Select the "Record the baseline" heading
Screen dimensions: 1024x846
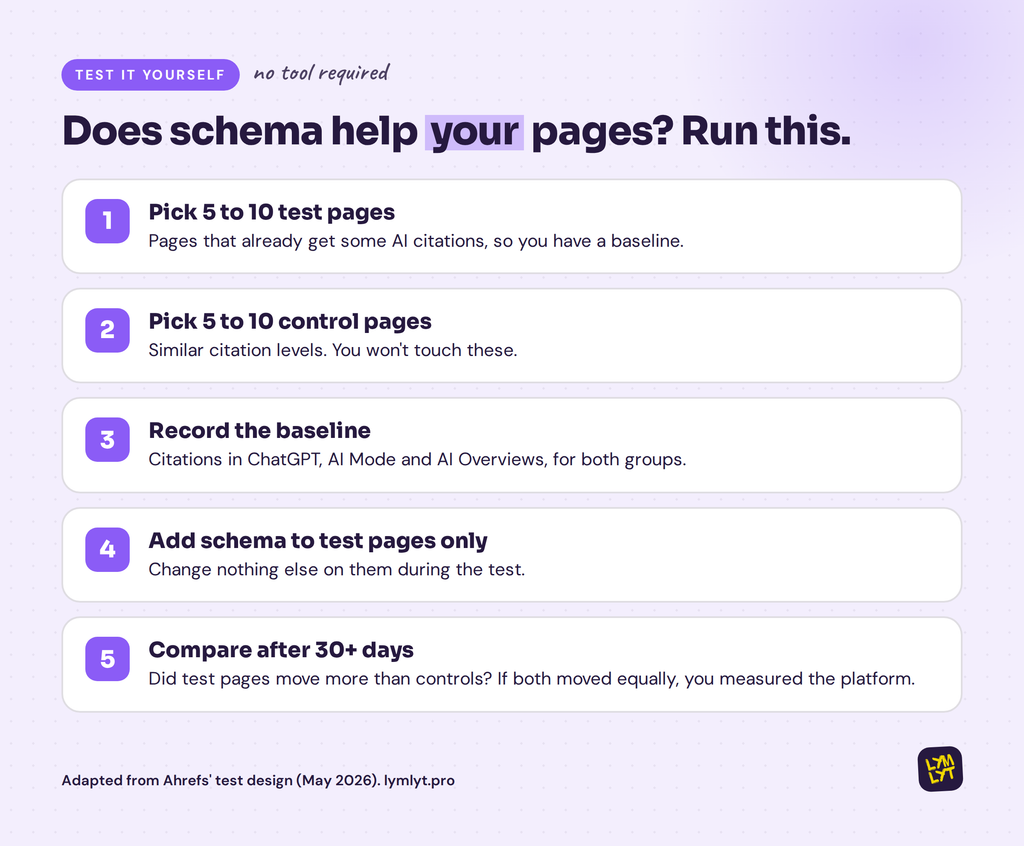[260, 431]
